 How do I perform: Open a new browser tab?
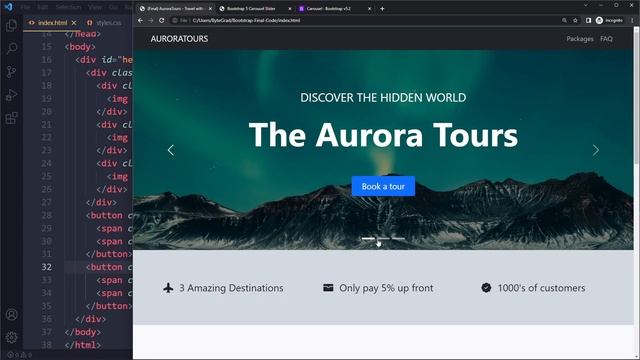(x=382, y=9)
